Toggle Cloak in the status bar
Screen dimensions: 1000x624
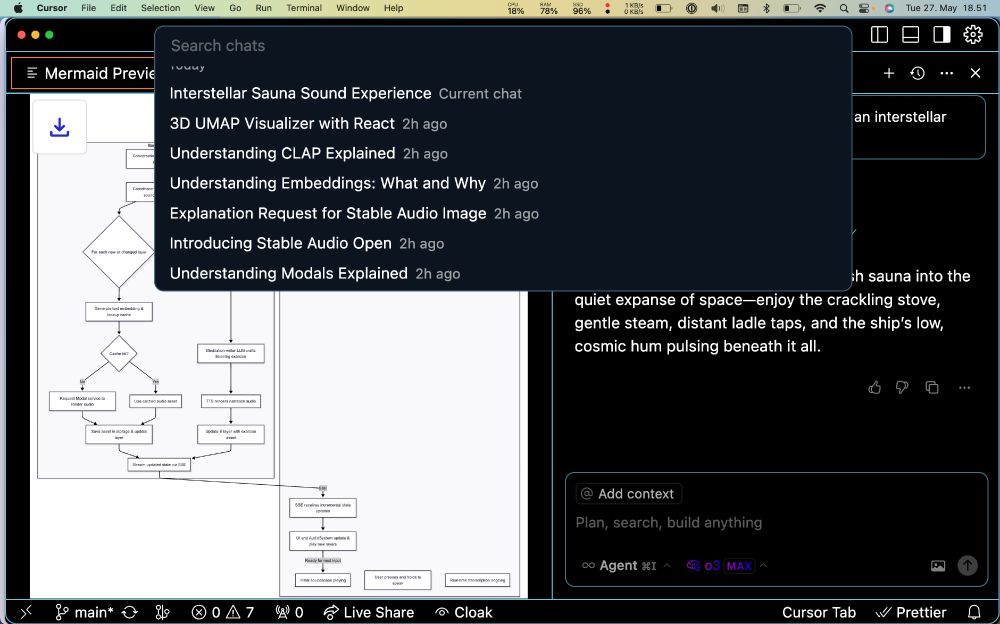pos(464,613)
